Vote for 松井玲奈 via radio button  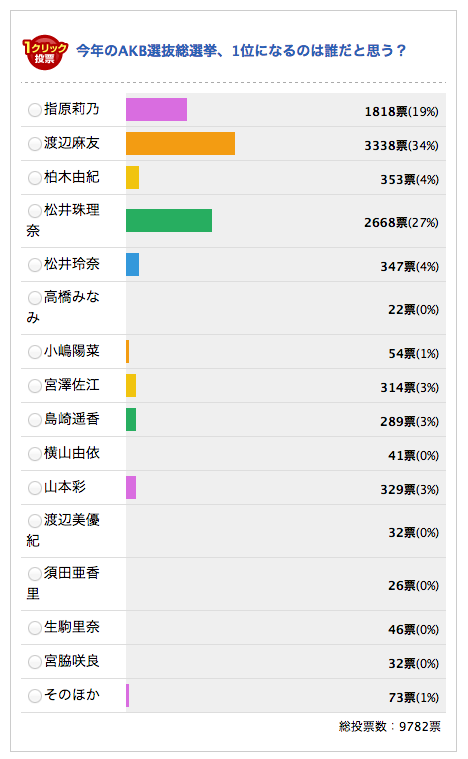(34, 265)
